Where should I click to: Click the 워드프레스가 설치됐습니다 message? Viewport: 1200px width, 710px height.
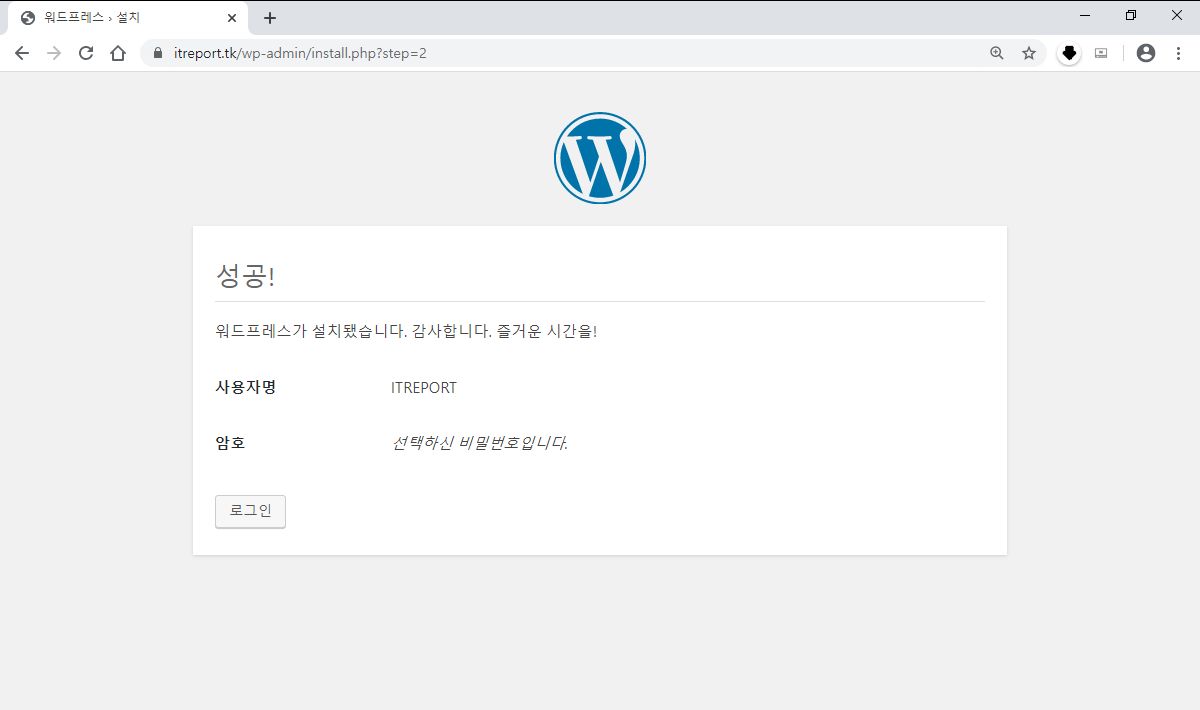406,331
